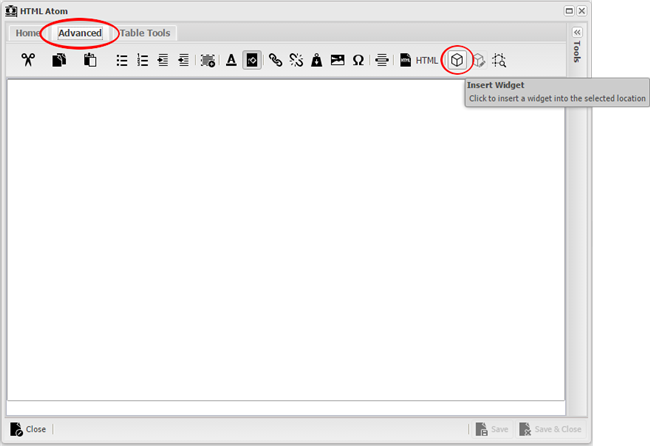The image size is (650, 446).
Task: Click the HTML Atom title bar icon
Action: 11,11
